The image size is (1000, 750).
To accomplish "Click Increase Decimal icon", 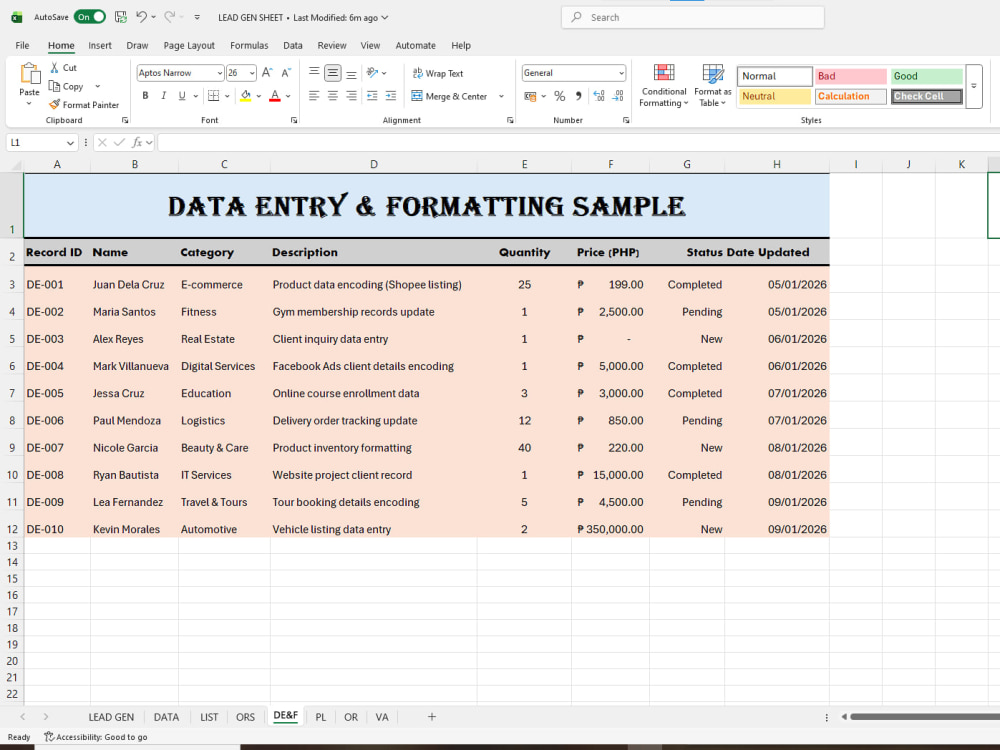I will click(x=599, y=96).
